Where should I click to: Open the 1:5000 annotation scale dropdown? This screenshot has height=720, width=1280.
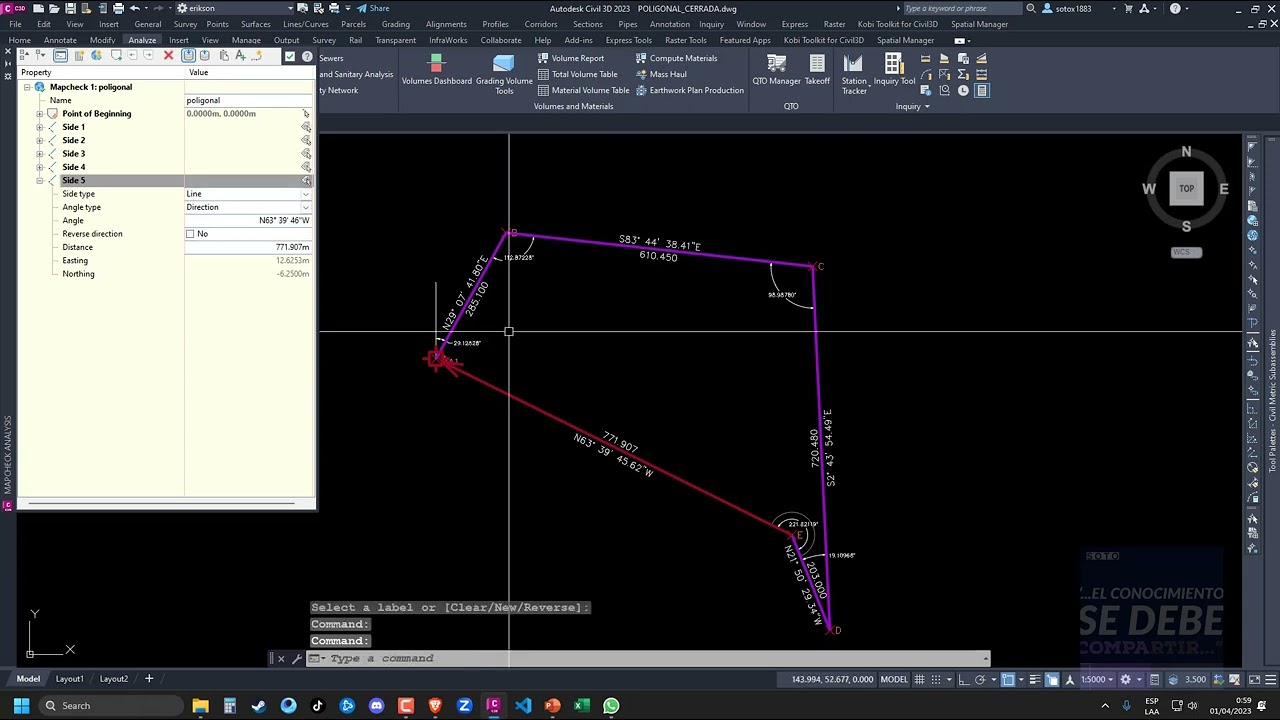[1098, 679]
